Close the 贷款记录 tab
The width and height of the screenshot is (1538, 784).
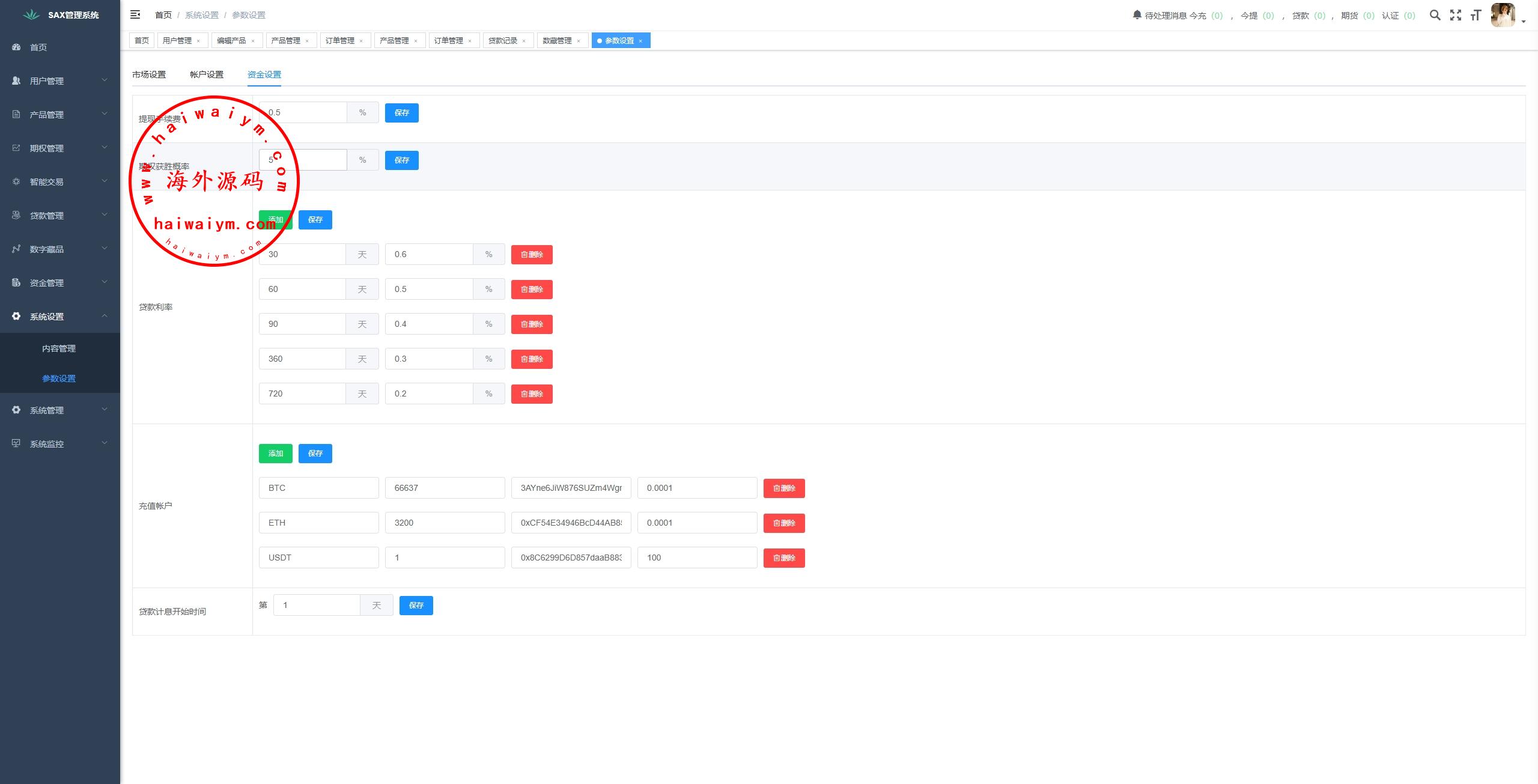tap(524, 41)
